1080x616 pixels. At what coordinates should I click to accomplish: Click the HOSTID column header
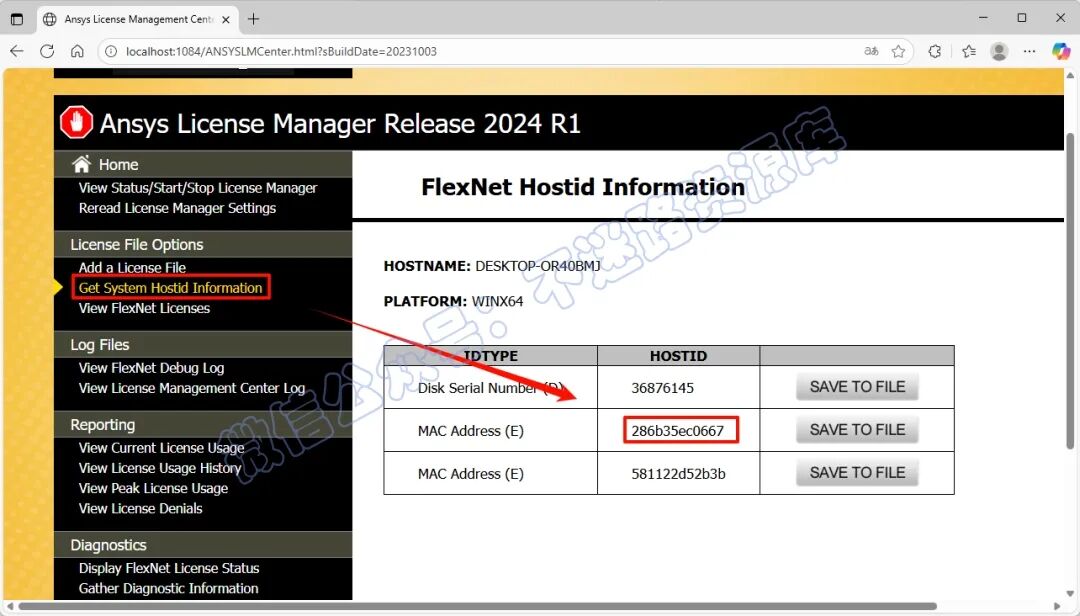coord(678,356)
